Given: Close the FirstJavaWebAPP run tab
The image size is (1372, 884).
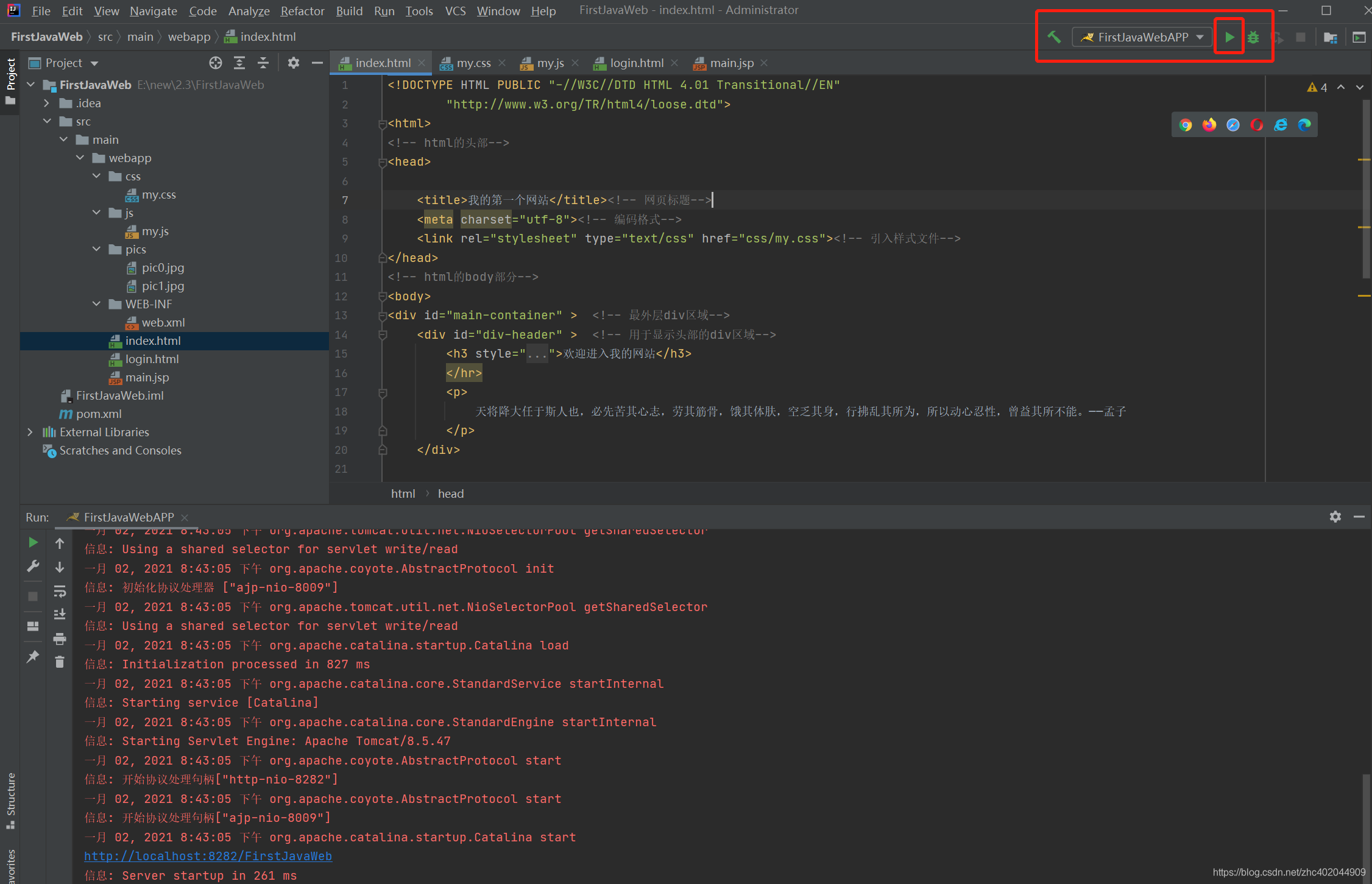Looking at the screenshot, I should (185, 517).
